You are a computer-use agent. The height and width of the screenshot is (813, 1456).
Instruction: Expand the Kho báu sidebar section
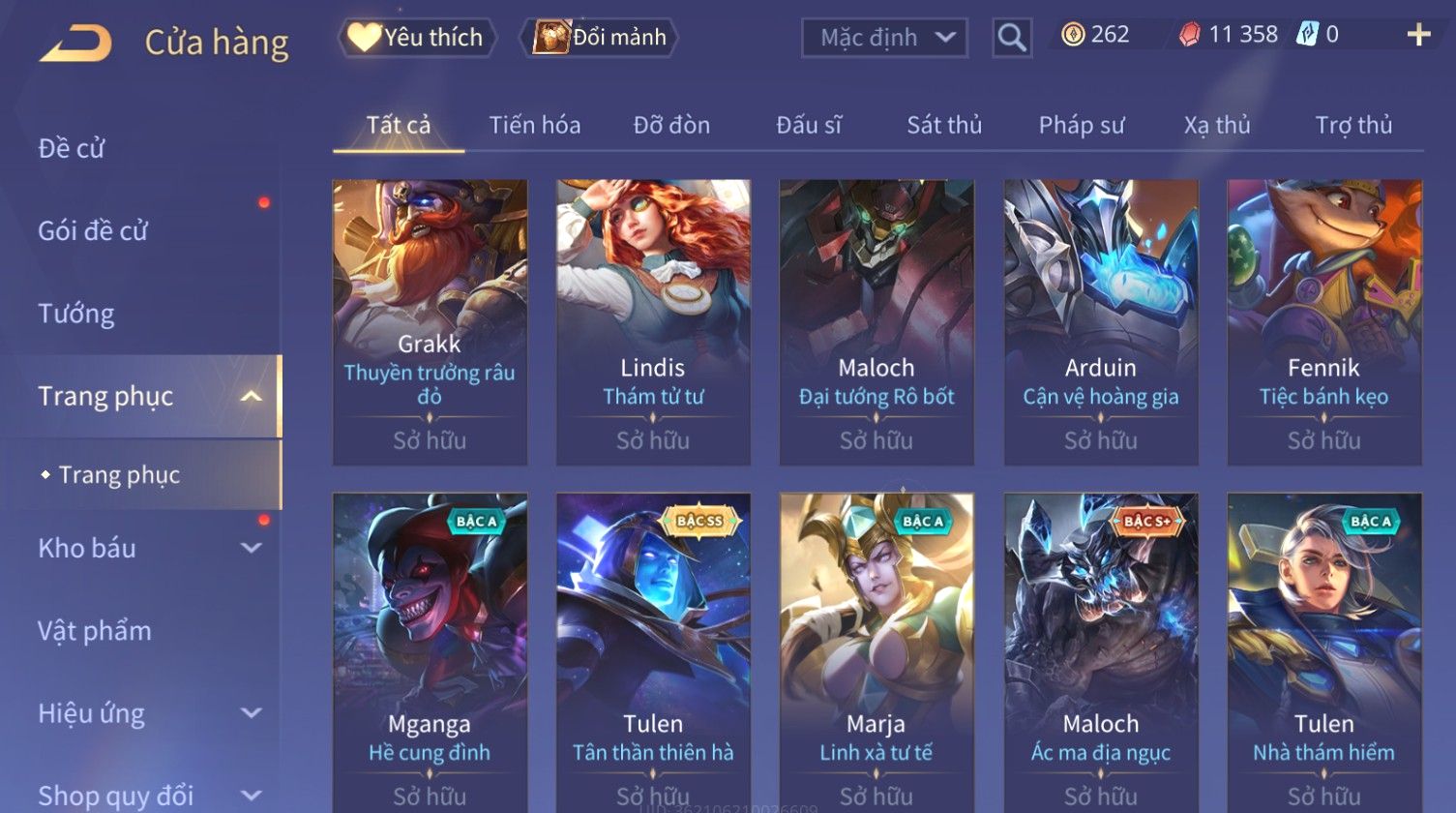tap(251, 548)
